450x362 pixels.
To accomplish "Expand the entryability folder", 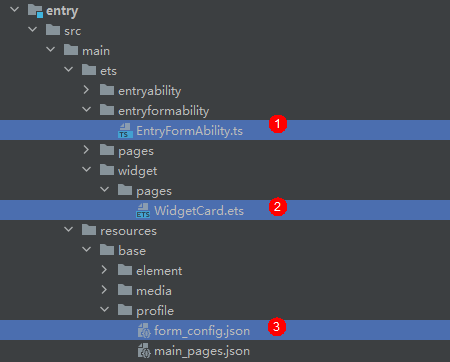I will click(x=86, y=90).
